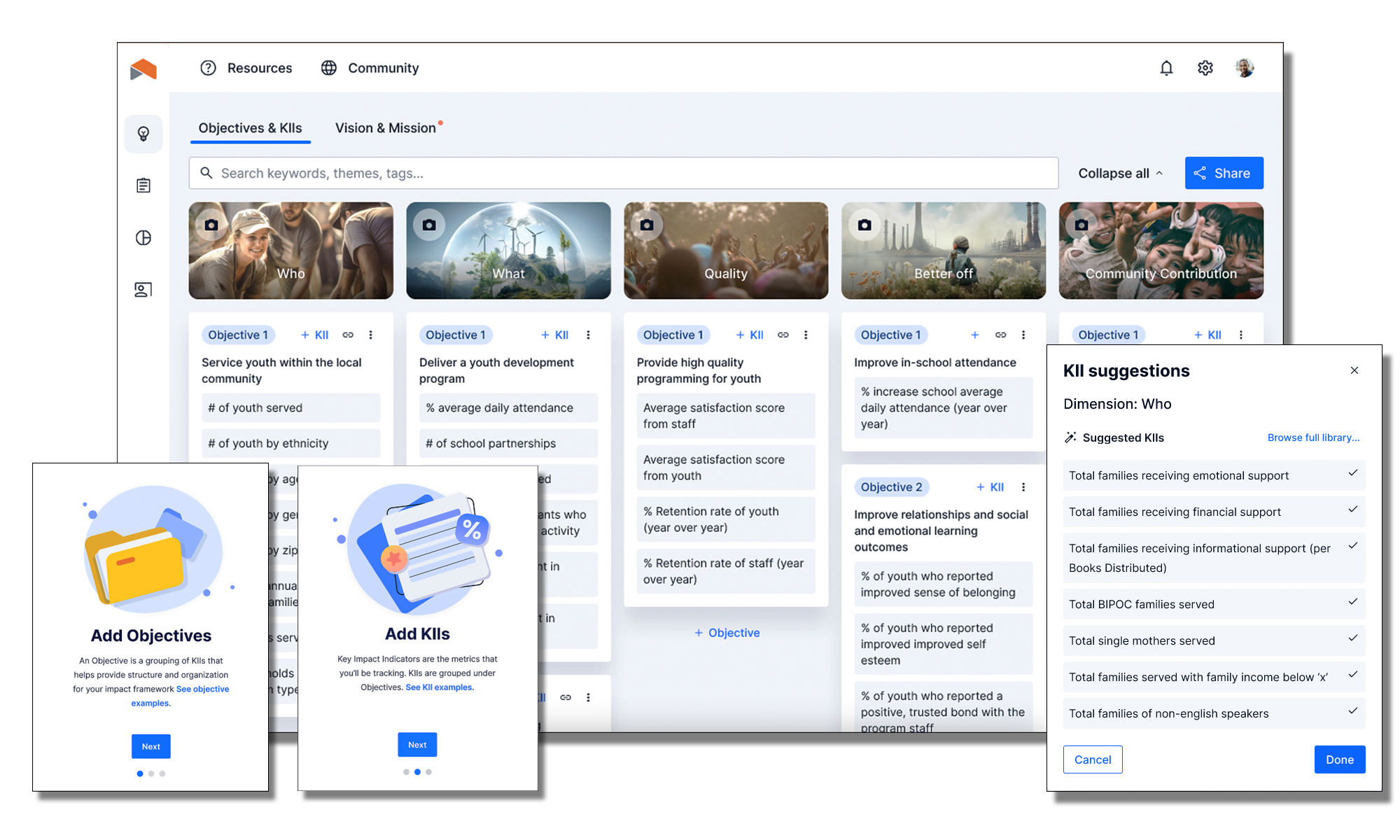Viewport: 1400px width, 840px height.
Task: Click the lightbulb sidebar icon
Action: pyautogui.click(x=144, y=133)
